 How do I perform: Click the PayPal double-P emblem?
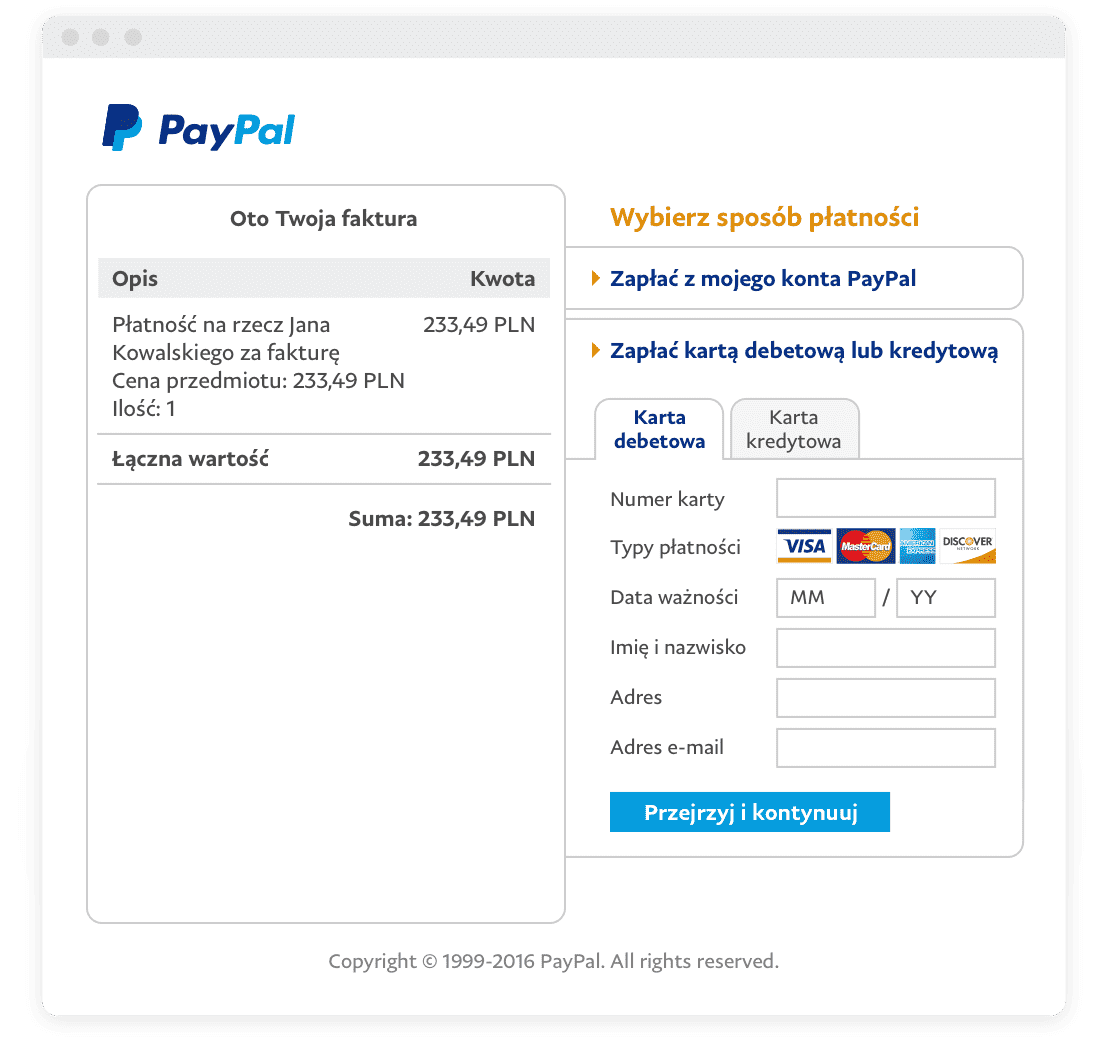pos(122,127)
